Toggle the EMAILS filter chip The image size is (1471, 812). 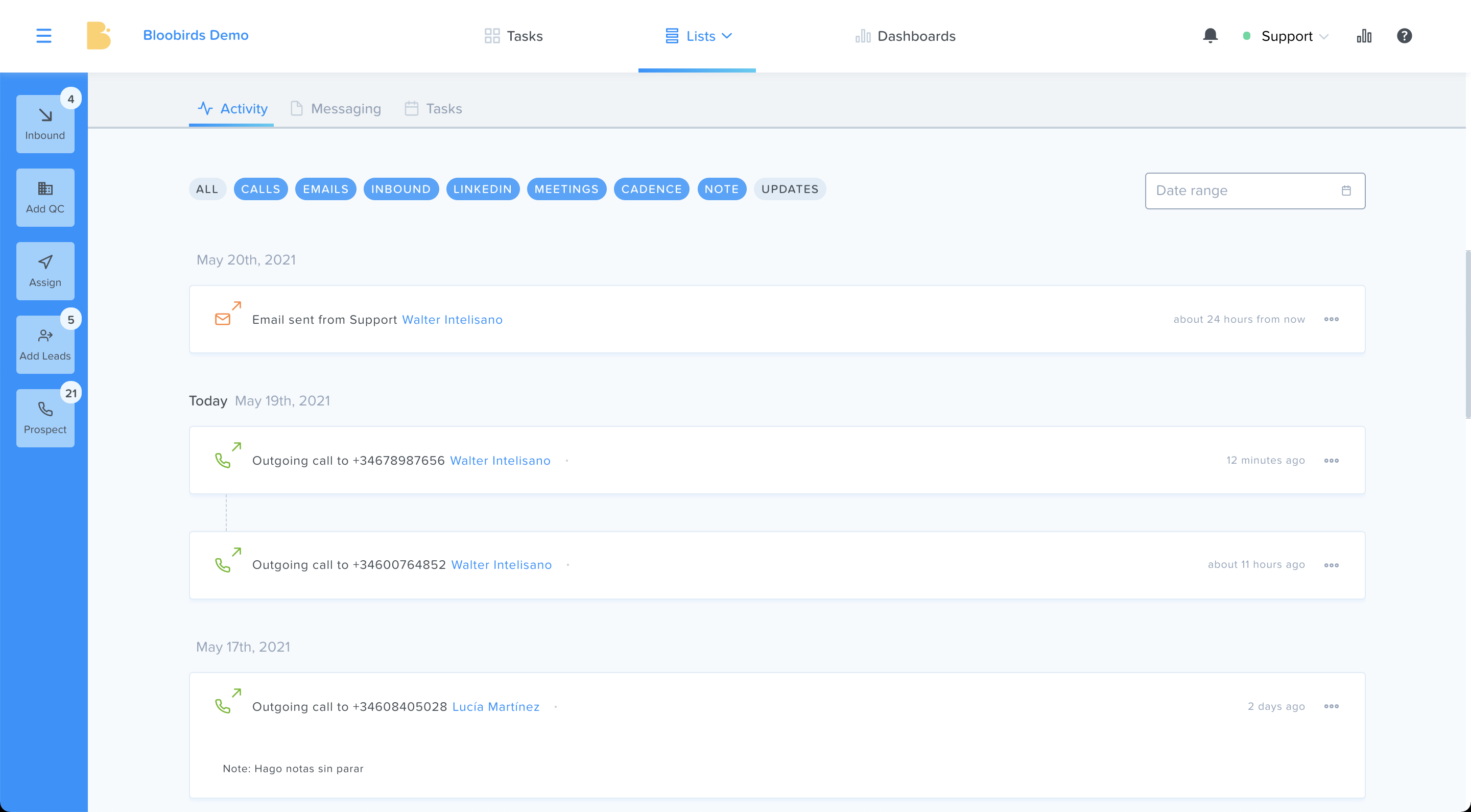(x=325, y=189)
